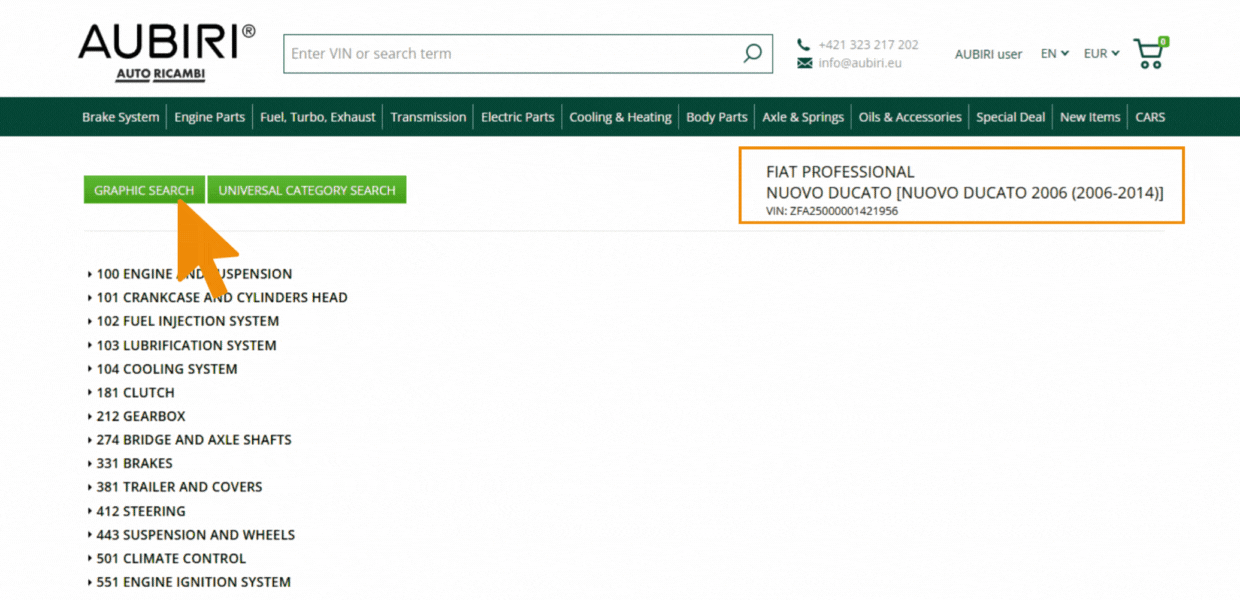Go to home via AUBIRI logo
Viewport: 1240px width, 600px height.
point(166,53)
